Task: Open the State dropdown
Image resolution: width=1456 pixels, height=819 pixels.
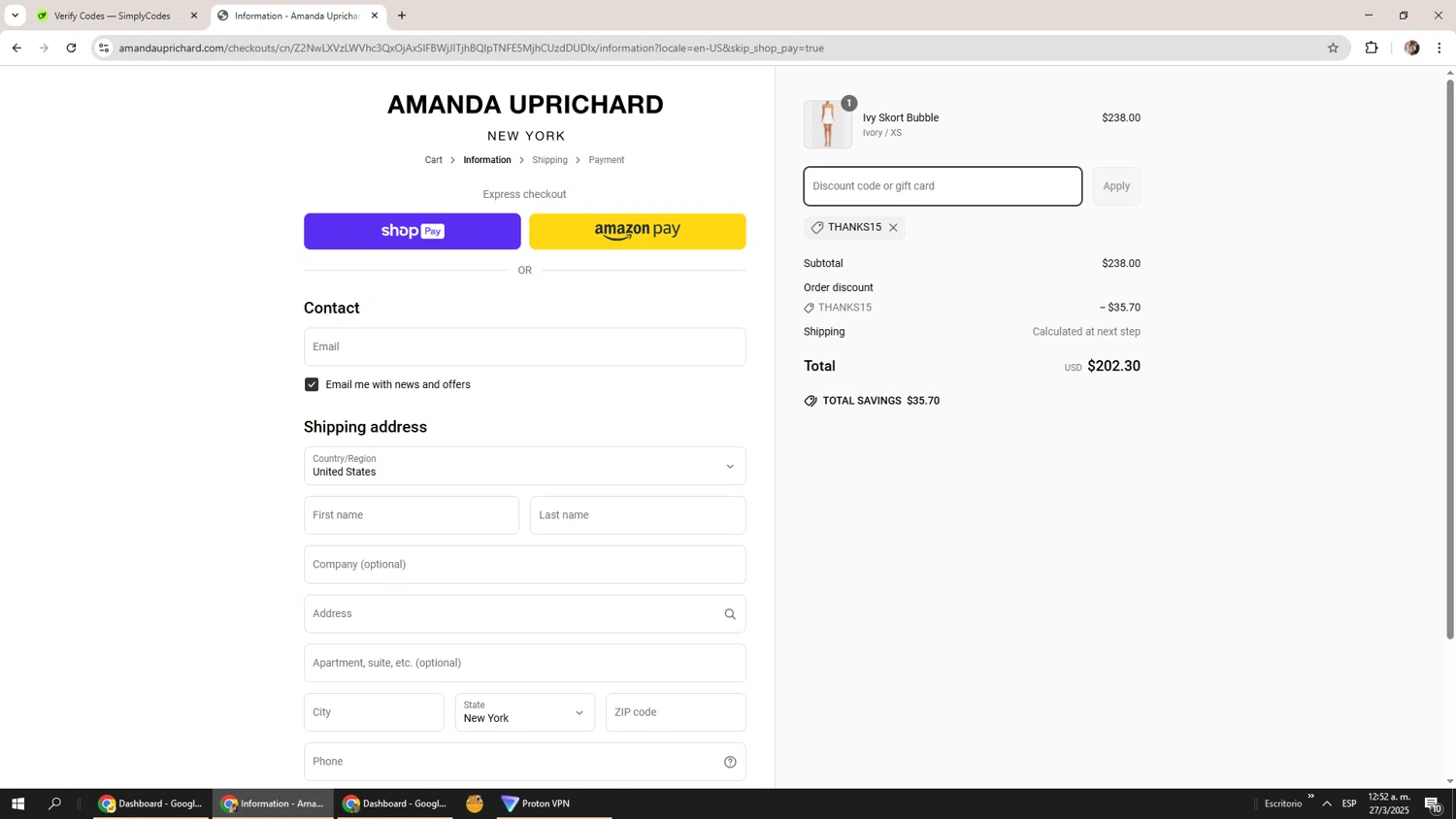Action: (525, 713)
